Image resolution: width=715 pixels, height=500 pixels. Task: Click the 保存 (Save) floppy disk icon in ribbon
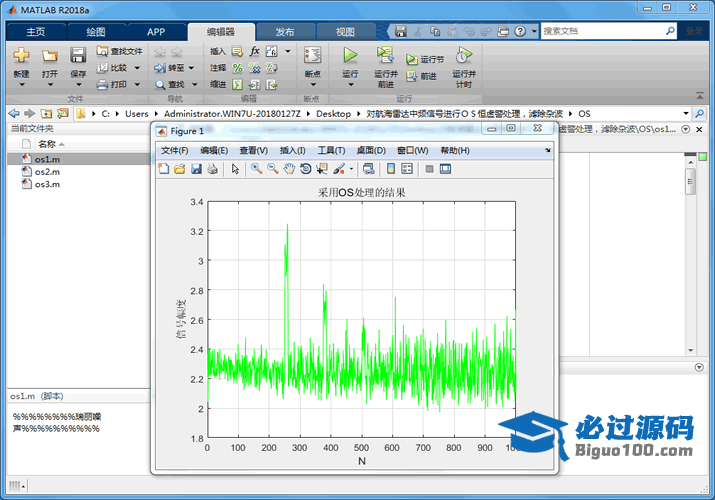(x=78, y=56)
